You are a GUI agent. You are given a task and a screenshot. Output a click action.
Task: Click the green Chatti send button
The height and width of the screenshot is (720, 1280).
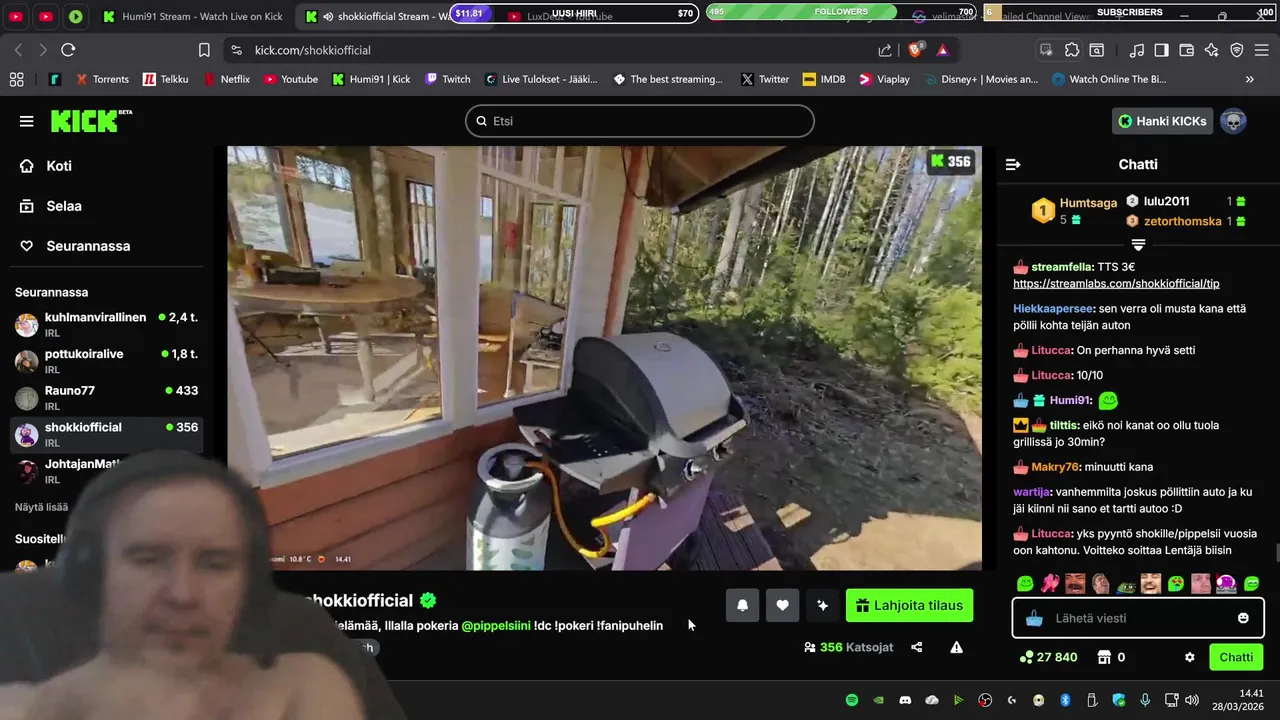(1236, 657)
